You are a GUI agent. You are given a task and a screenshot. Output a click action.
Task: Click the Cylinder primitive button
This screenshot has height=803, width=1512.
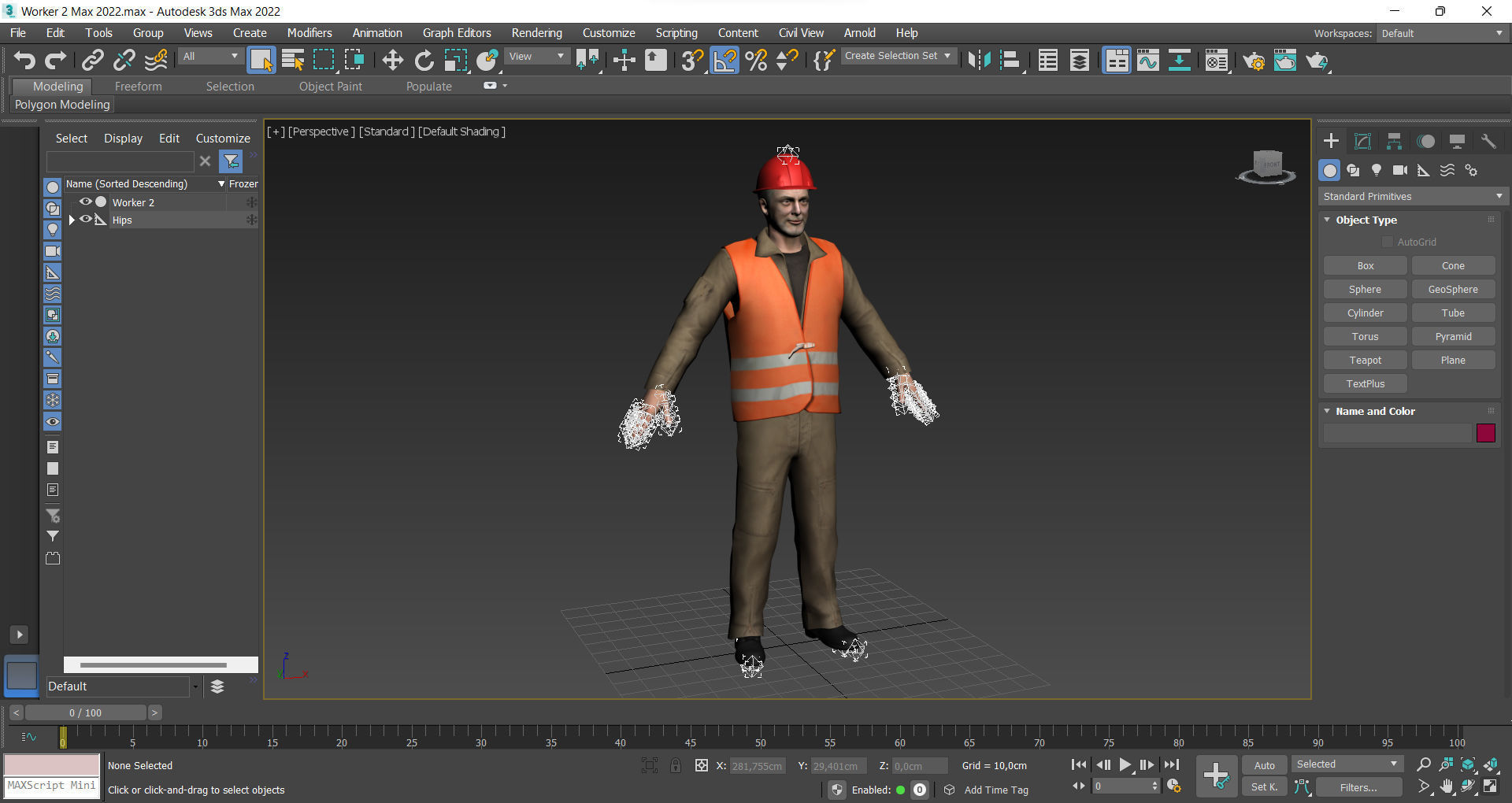pyautogui.click(x=1365, y=313)
